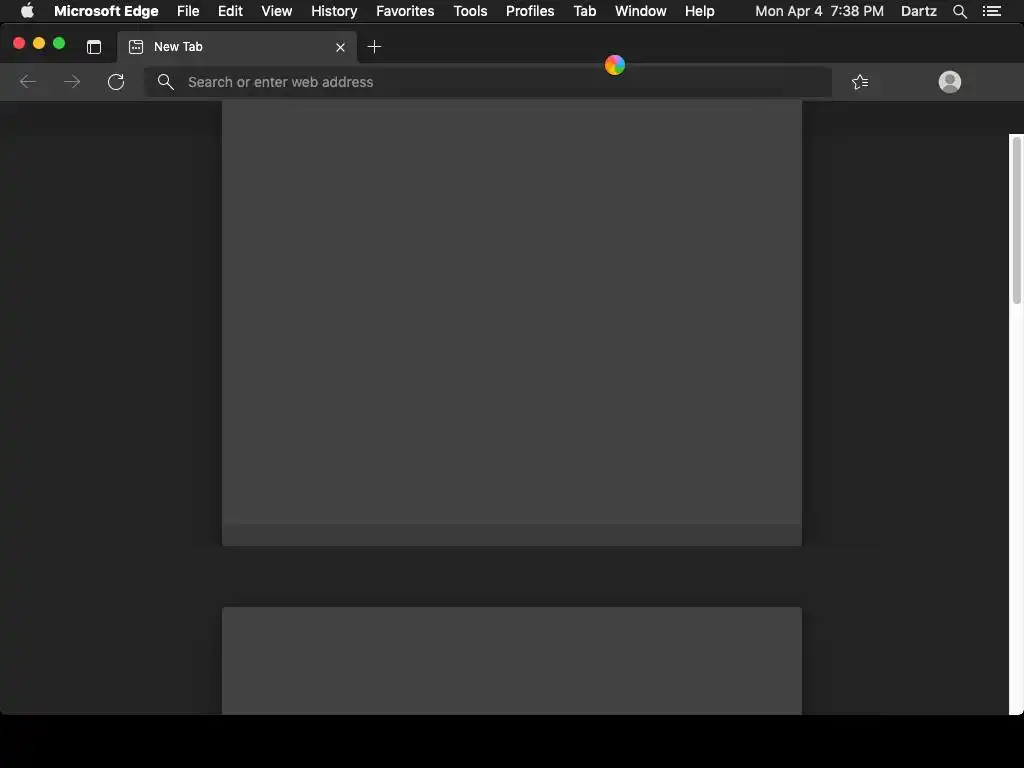Open the Microsoft Edge app menu
This screenshot has height=768, width=1024.
pos(106,11)
